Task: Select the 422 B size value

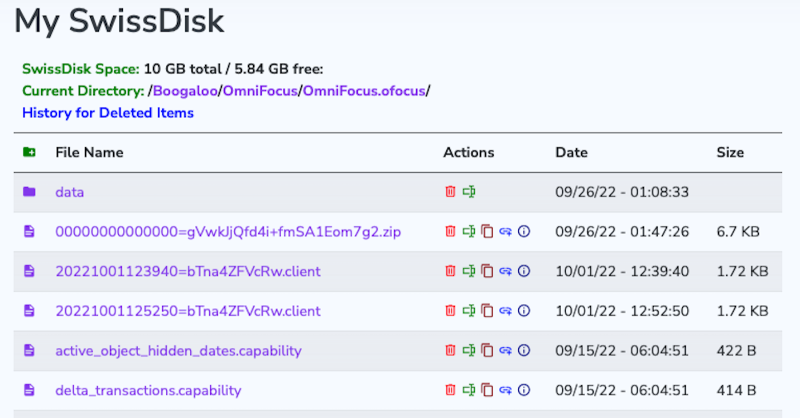Action: point(736,351)
